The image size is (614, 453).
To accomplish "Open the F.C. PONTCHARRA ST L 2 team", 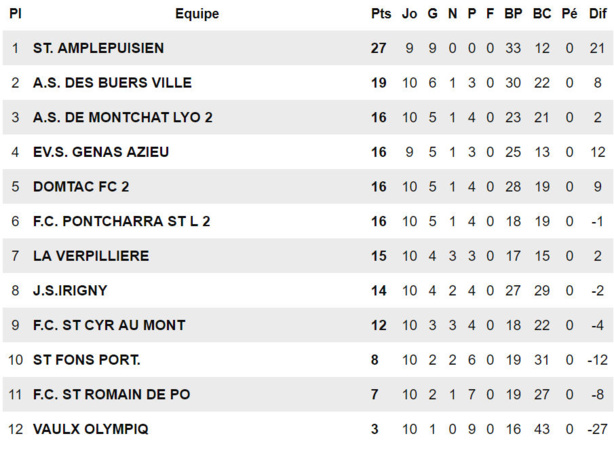I will pyautogui.click(x=121, y=221).
